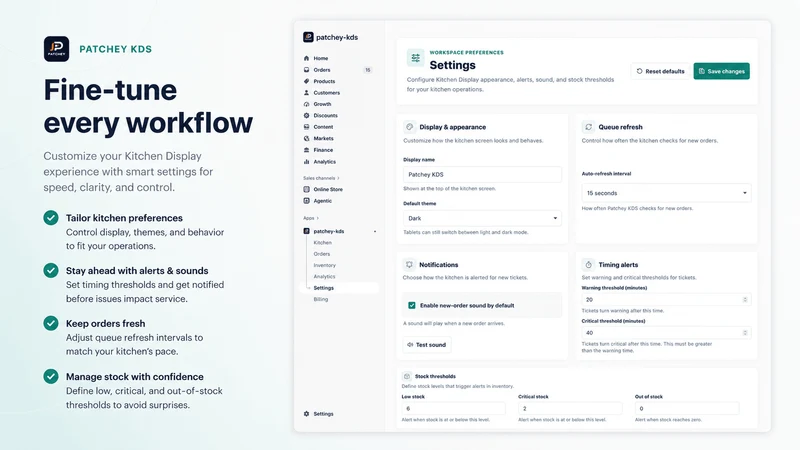This screenshot has width=800, height=450.
Task: Click the "Tailor kitchen preferences" heading
Action: 124,218
